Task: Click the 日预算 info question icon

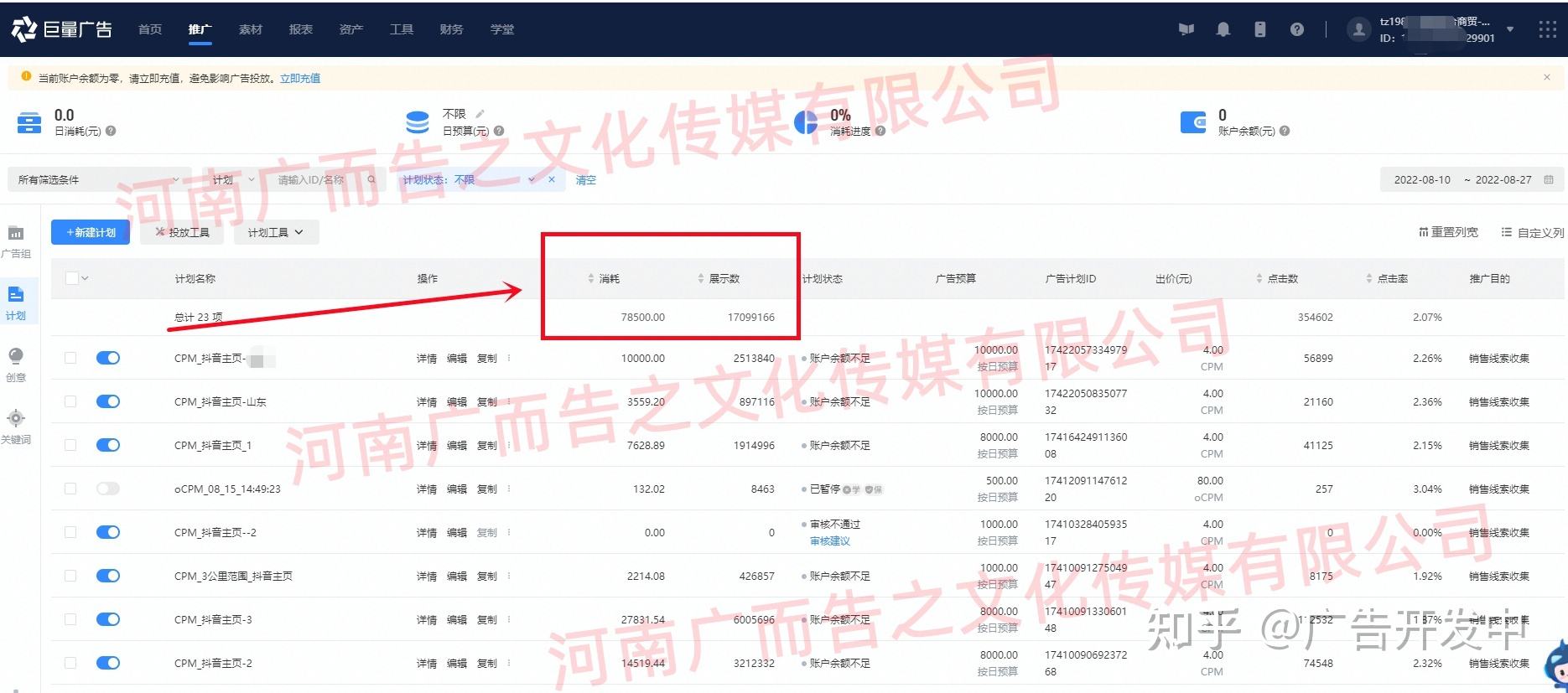Action: point(499,131)
